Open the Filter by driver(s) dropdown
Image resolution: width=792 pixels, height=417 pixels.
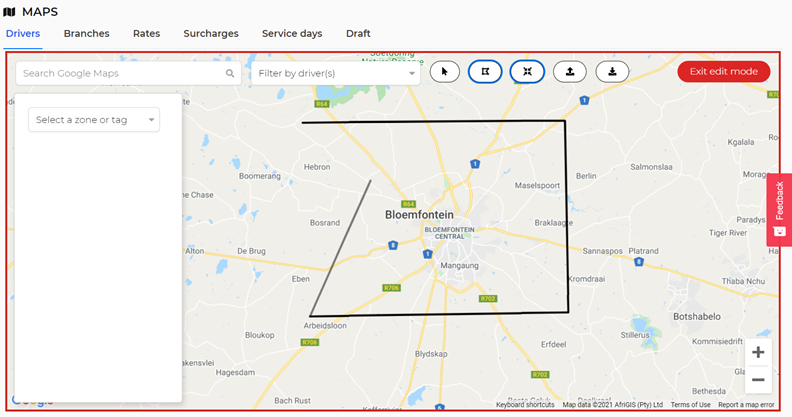click(336, 73)
